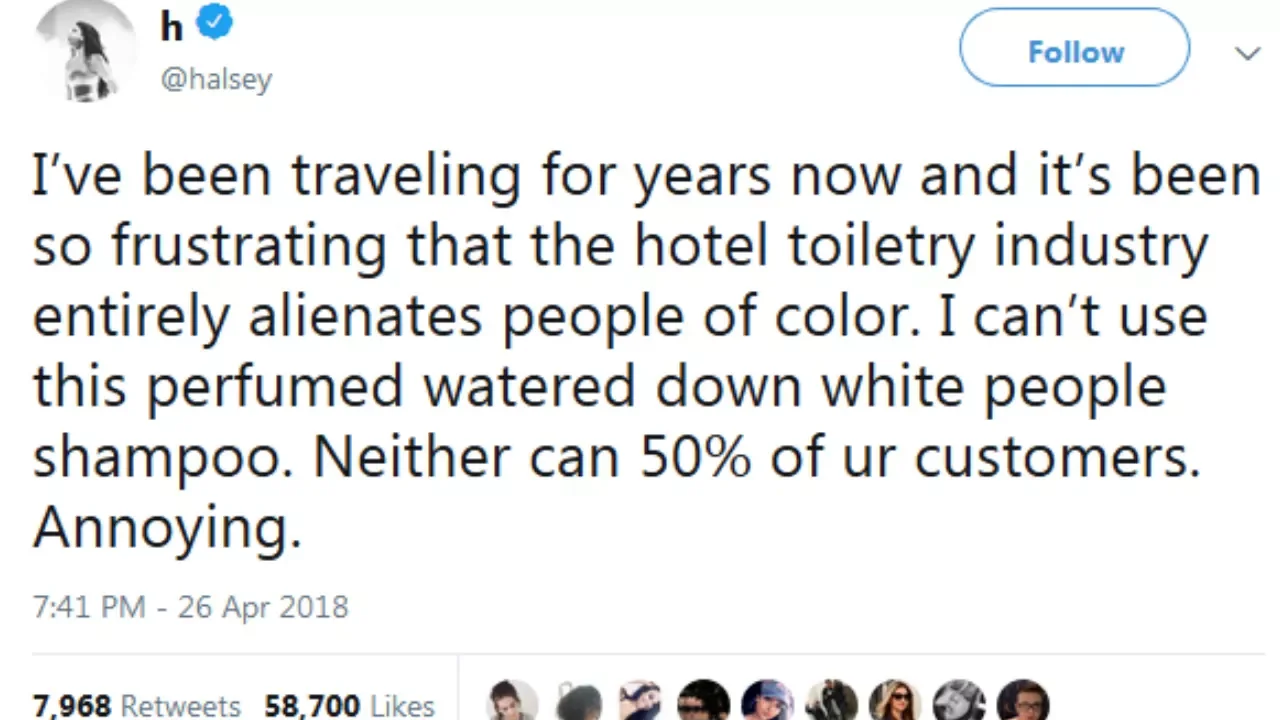Click the display name "h"
Image resolution: width=1280 pixels, height=720 pixels.
click(172, 27)
